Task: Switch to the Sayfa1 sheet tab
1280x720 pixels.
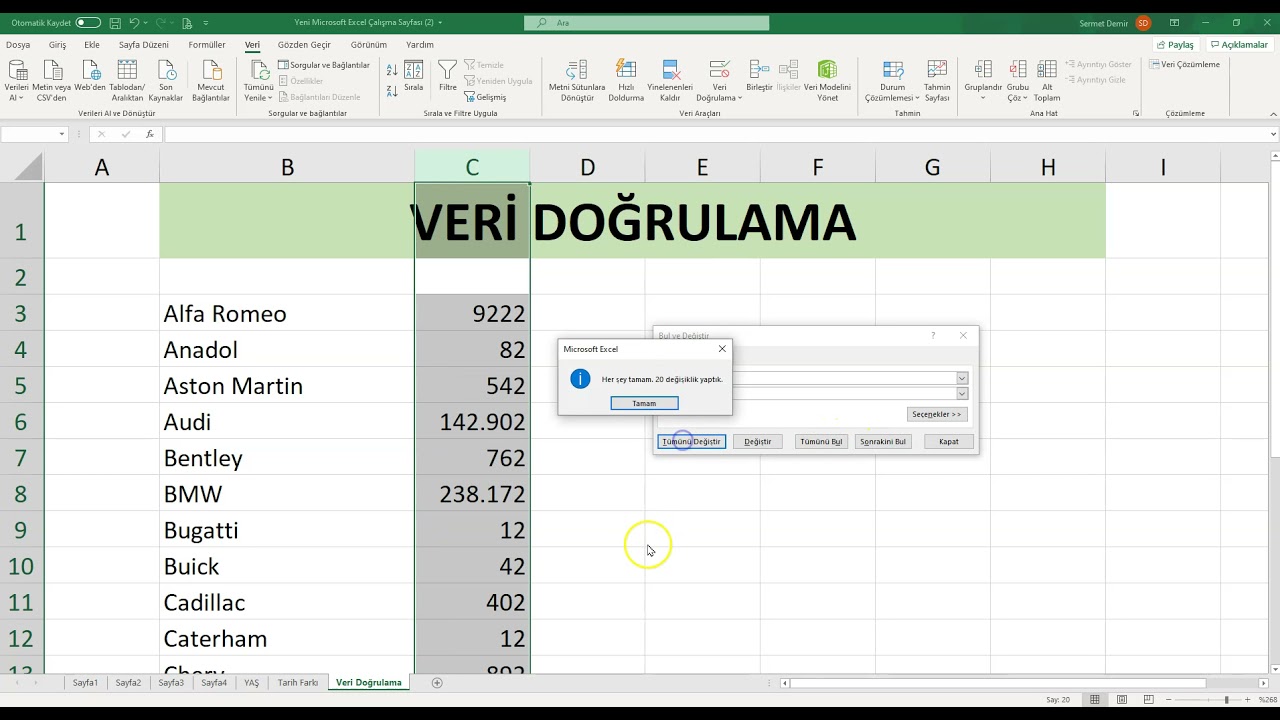Action: pyautogui.click(x=85, y=682)
